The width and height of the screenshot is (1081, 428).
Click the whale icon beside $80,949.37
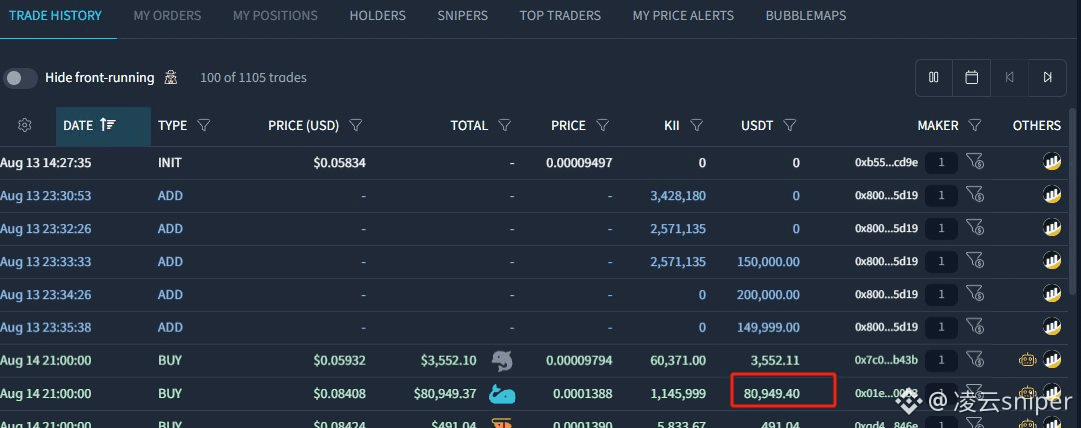(x=503, y=394)
